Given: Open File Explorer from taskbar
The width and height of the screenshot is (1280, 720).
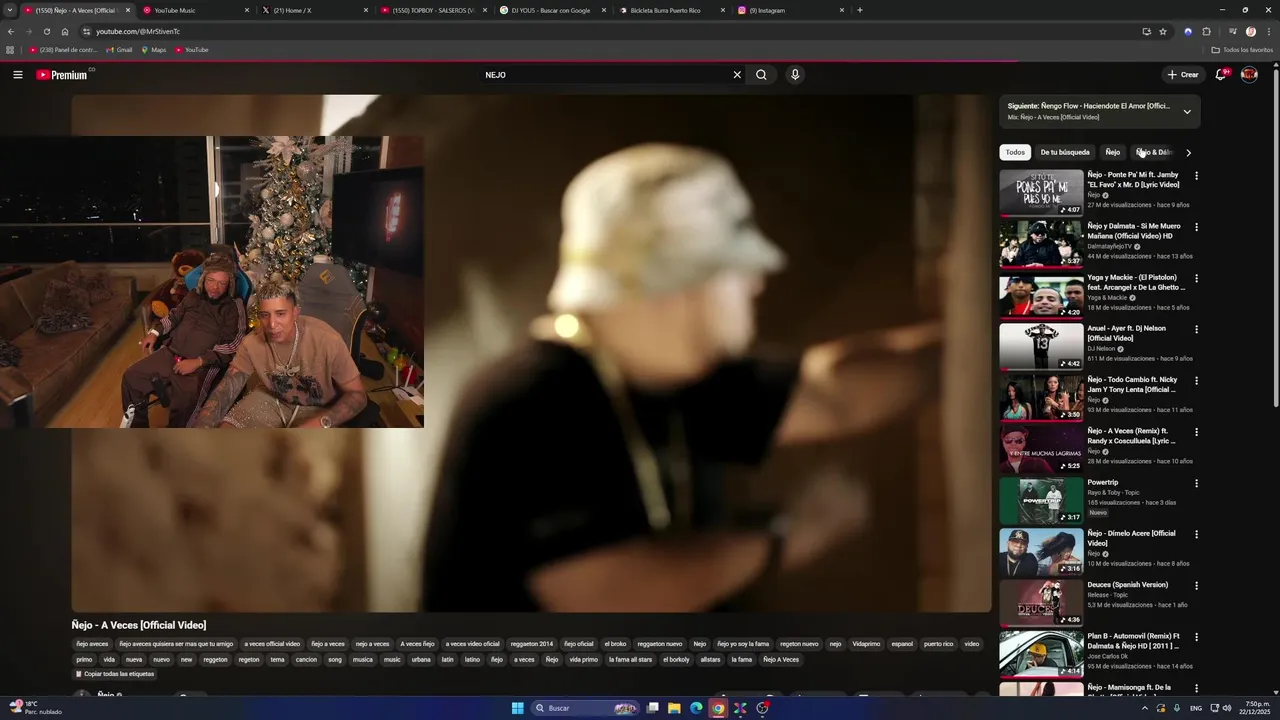Looking at the screenshot, I should [674, 708].
